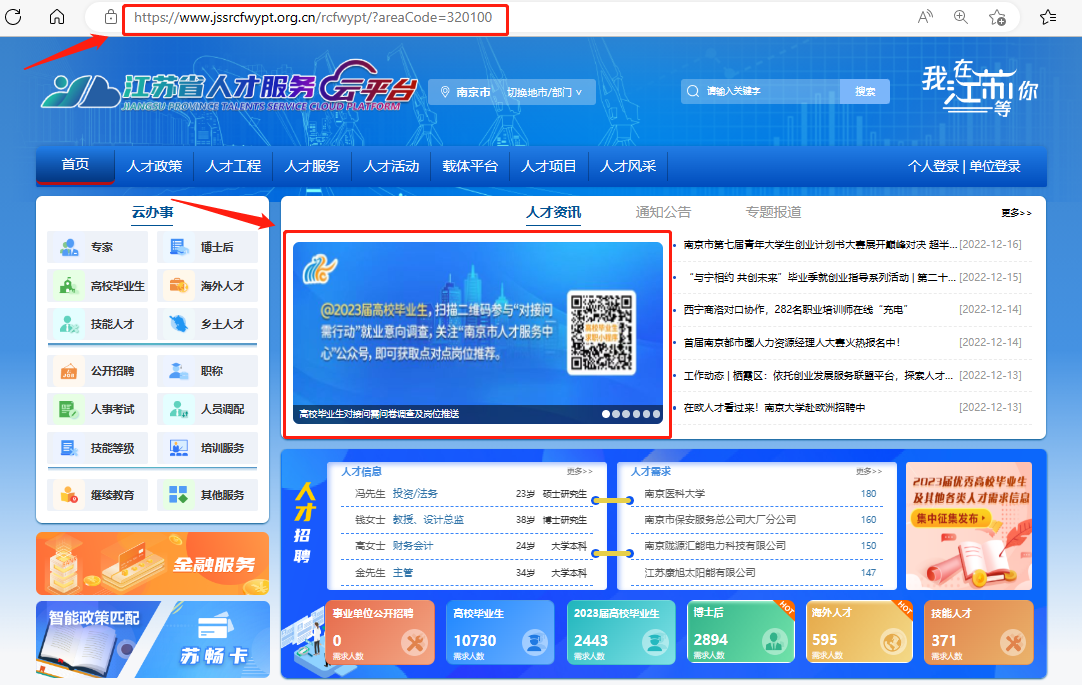Switch to the 专题报道 tab
This screenshot has height=685, width=1082.
774,212
